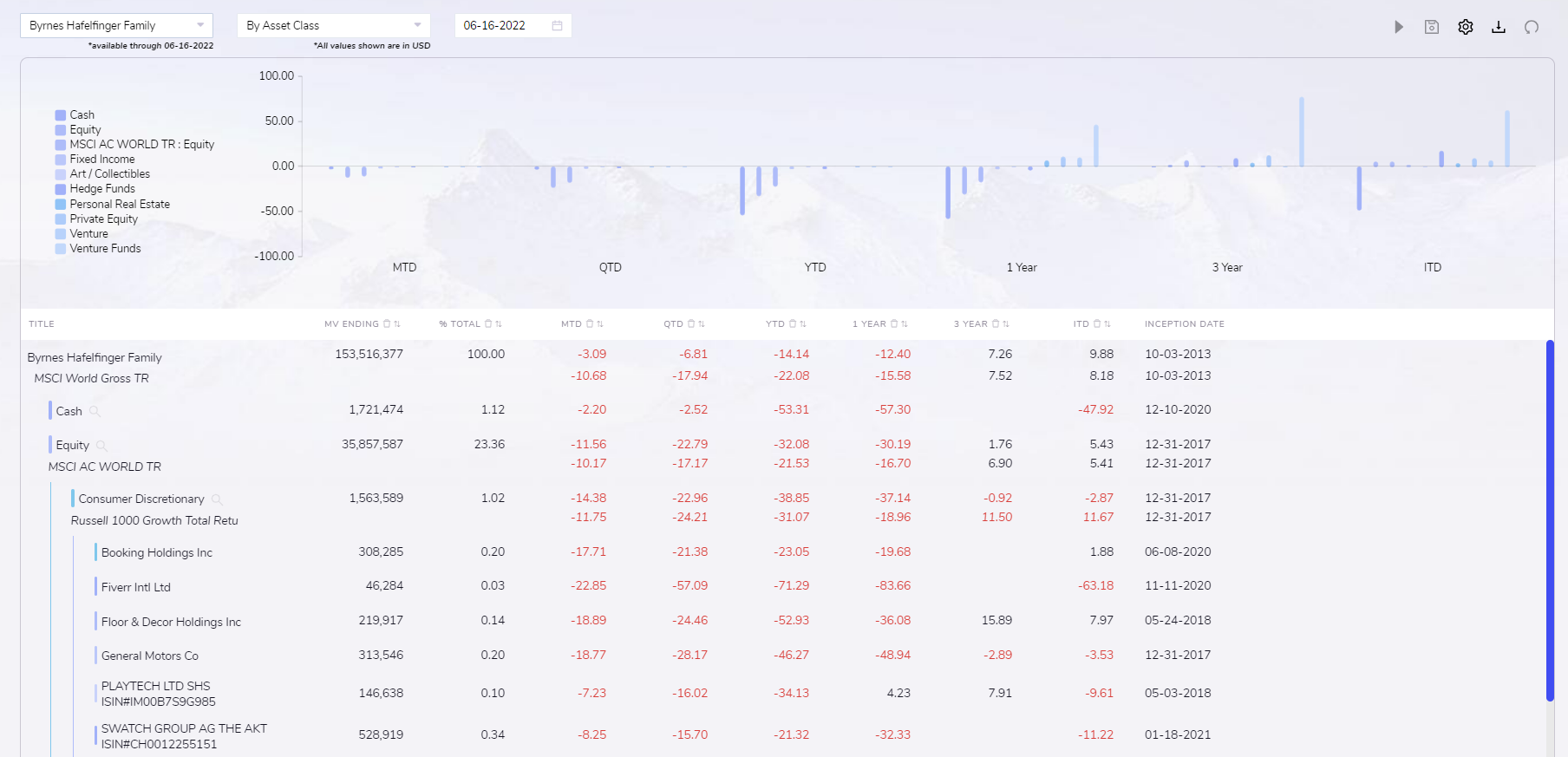Remove the MTD column via its trash icon
The height and width of the screenshot is (757, 1568).
tap(590, 324)
